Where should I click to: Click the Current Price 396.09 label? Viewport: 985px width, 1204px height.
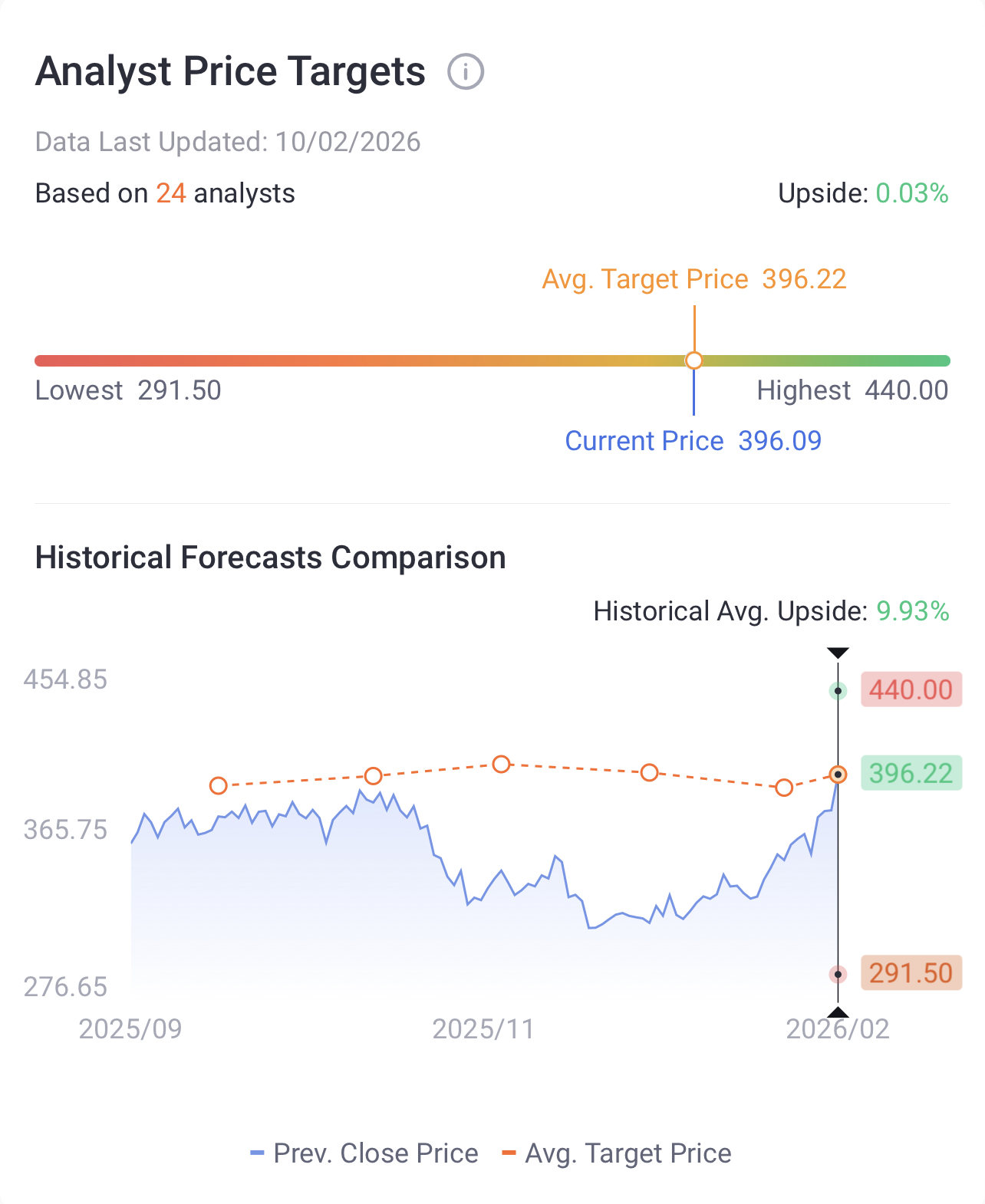click(693, 441)
